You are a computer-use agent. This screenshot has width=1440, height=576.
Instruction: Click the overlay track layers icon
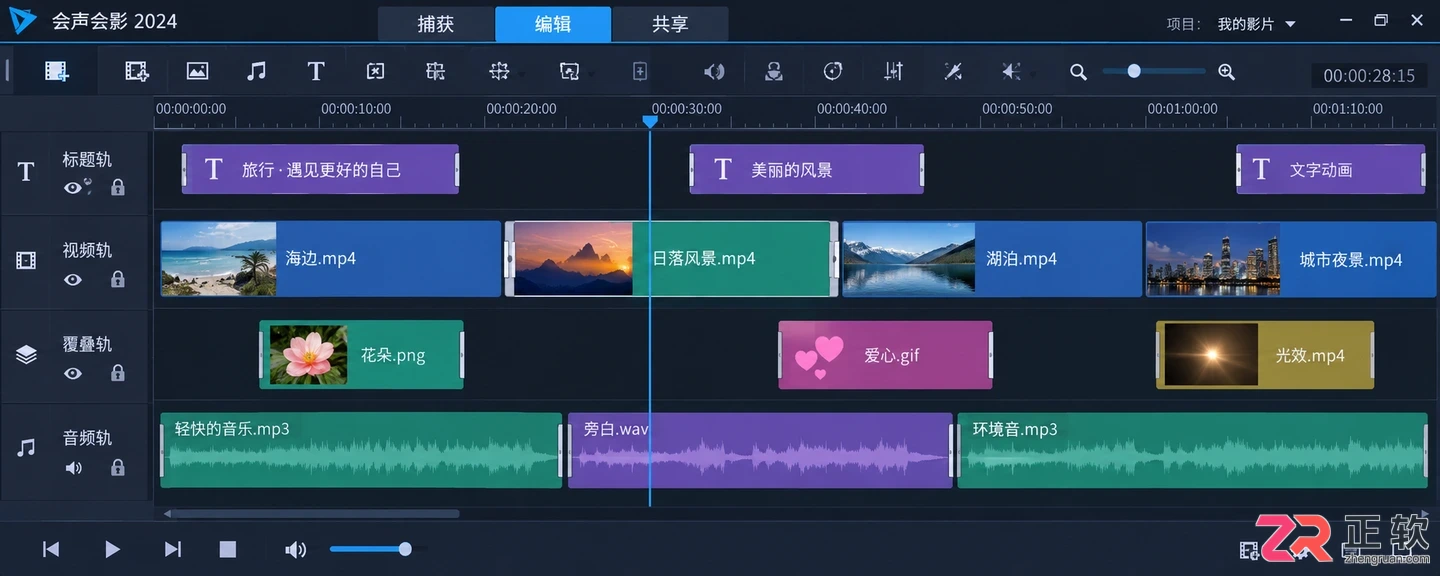[x=26, y=354]
